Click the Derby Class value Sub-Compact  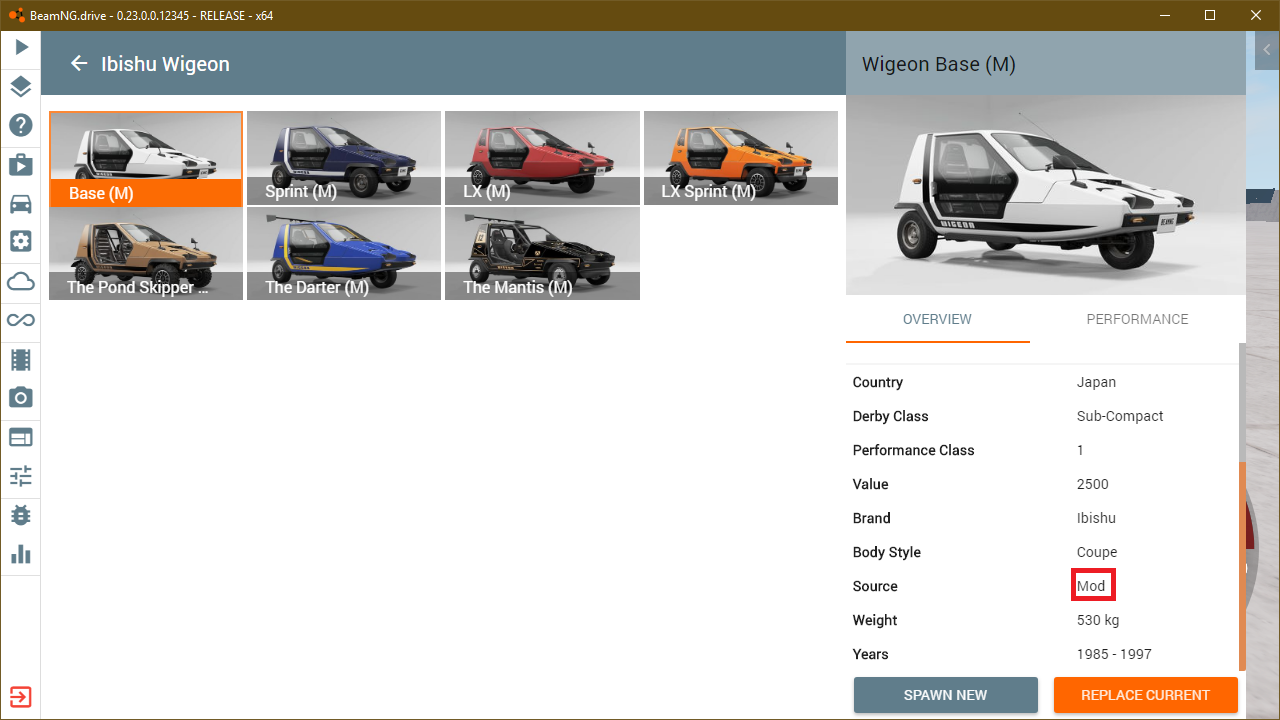click(1120, 416)
